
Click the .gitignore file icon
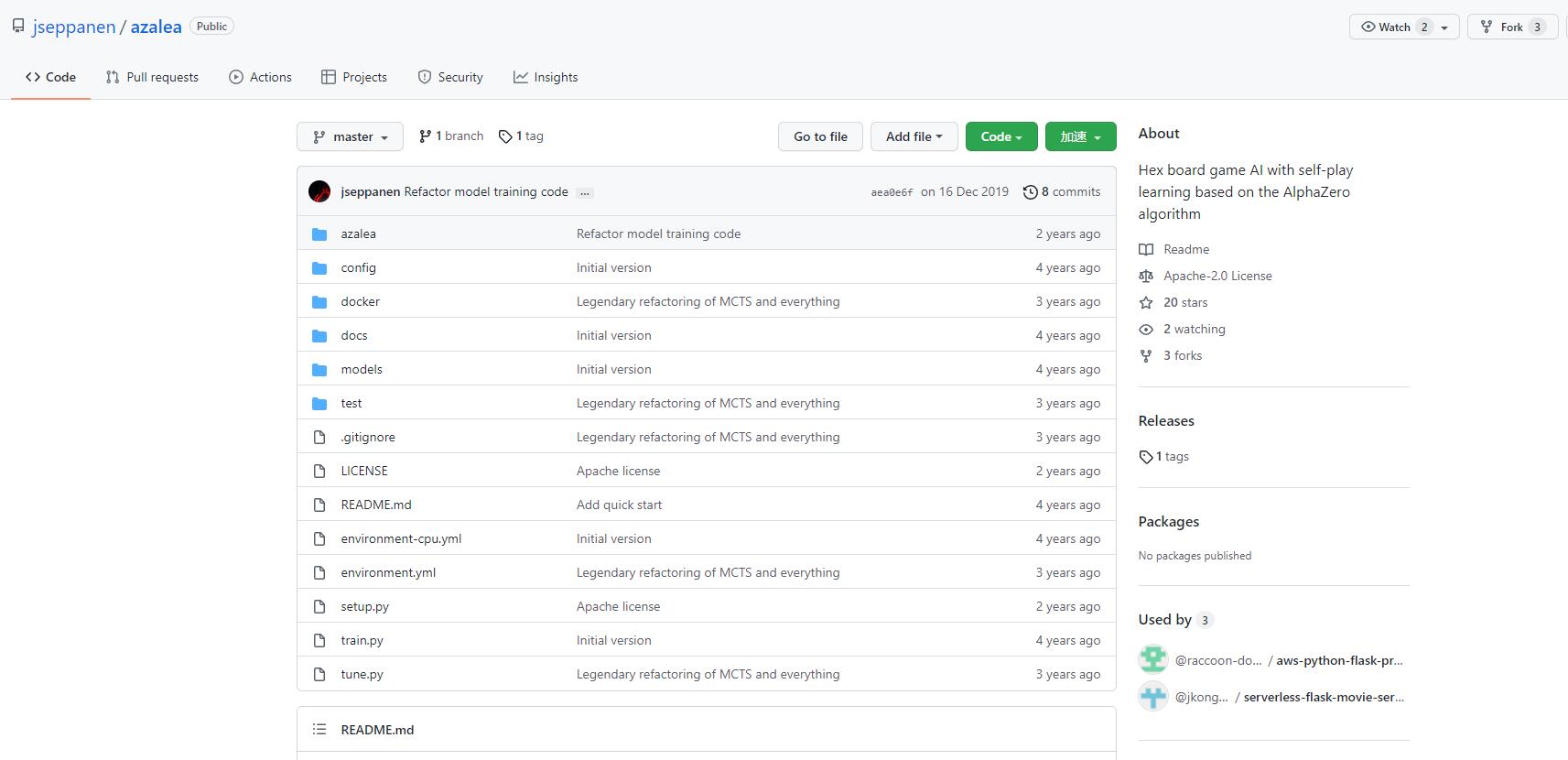click(319, 438)
